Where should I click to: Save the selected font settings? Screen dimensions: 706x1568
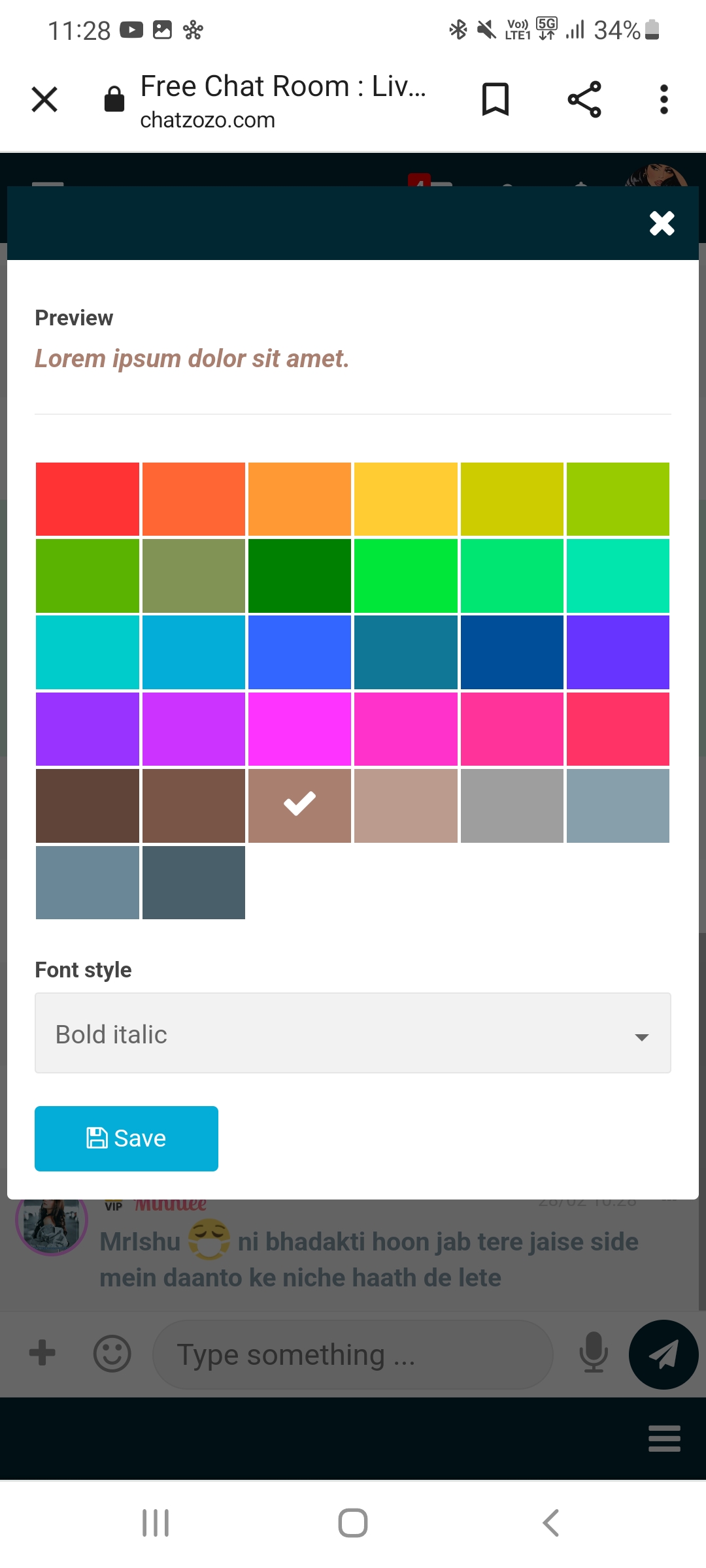pos(126,1137)
